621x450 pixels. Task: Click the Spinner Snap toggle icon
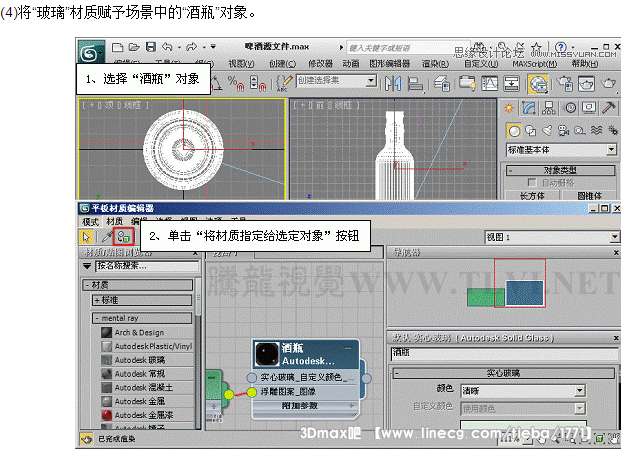pyautogui.click(x=257, y=83)
